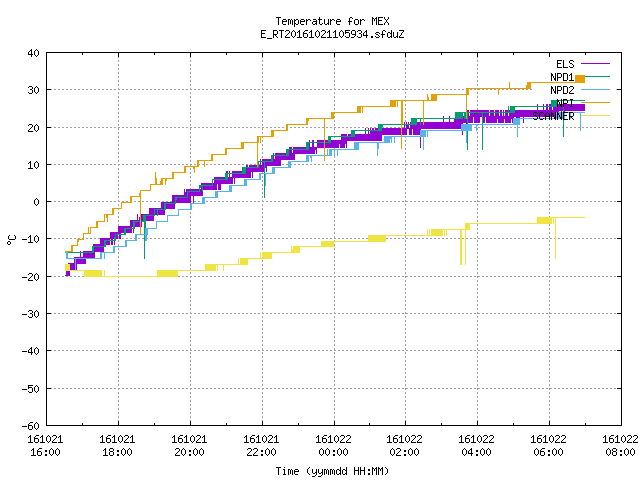Image resolution: width=640 pixels, height=480 pixels.
Task: Click the y-axis label 40
Action: click(x=33, y=53)
